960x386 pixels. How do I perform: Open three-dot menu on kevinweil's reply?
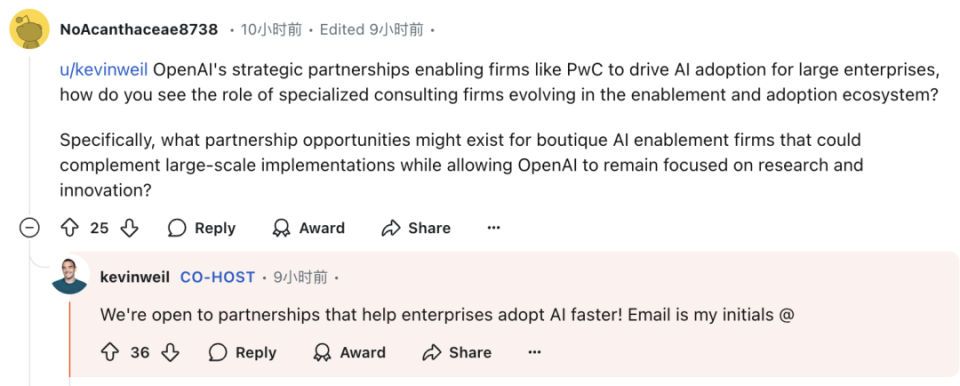(534, 352)
